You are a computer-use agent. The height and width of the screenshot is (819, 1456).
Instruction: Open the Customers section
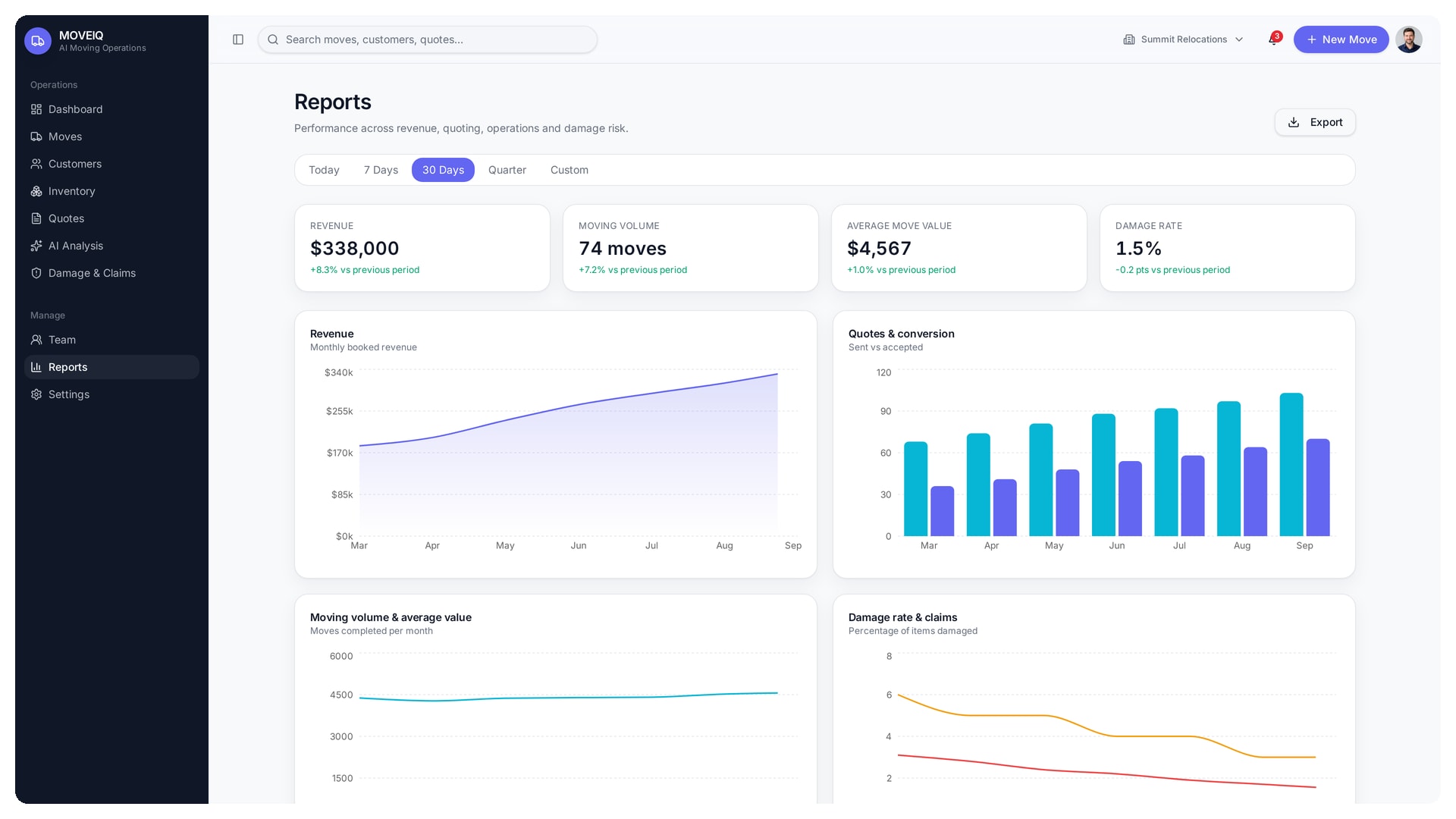click(111, 164)
